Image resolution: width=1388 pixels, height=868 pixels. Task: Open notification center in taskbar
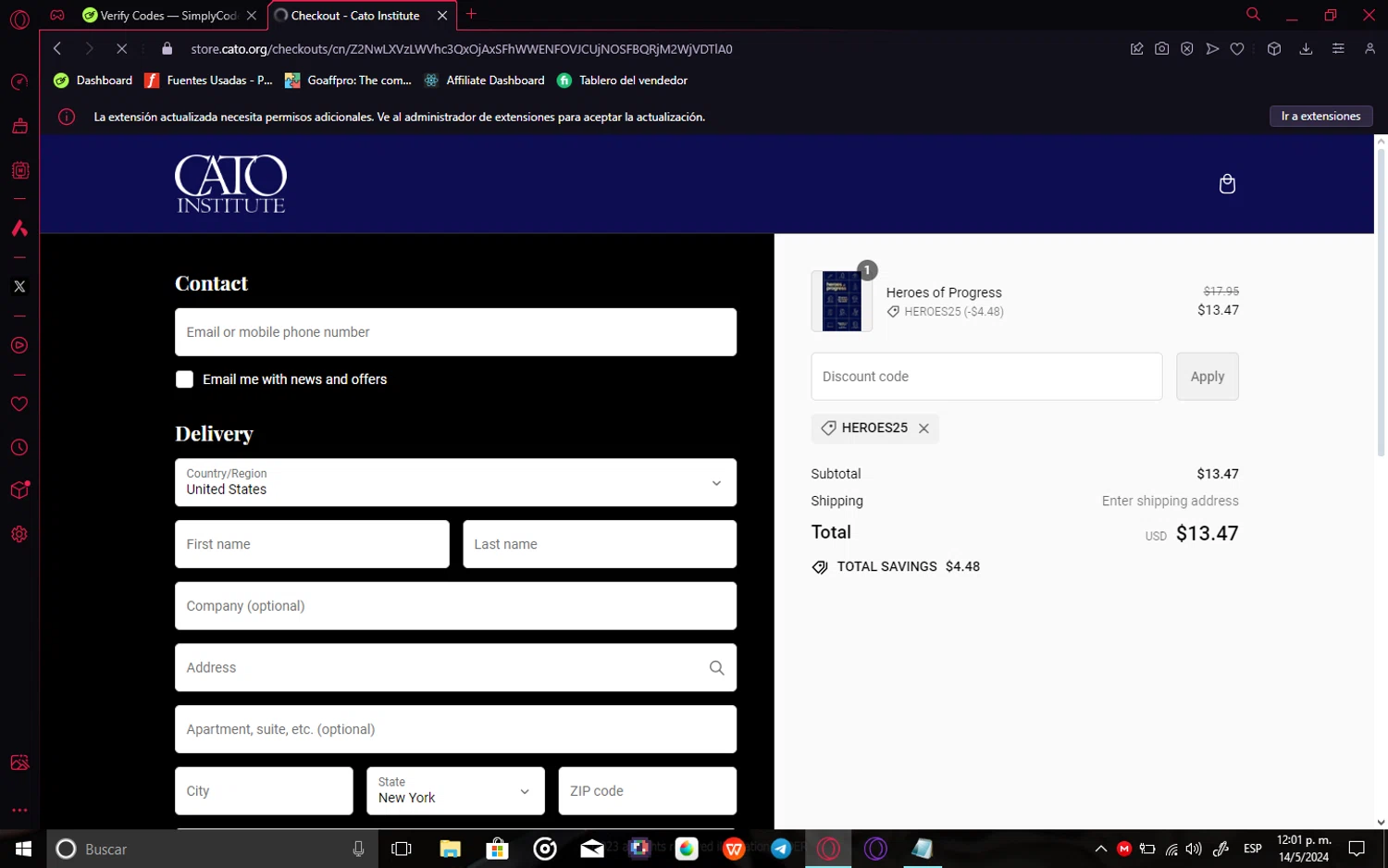pyautogui.click(x=1357, y=849)
